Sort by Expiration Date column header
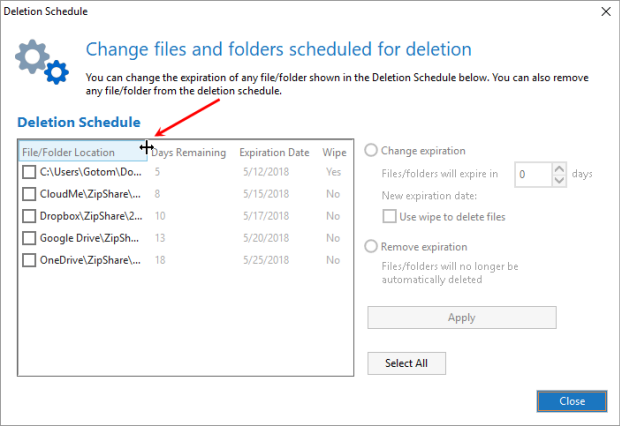This screenshot has width=620, height=426. (x=274, y=152)
